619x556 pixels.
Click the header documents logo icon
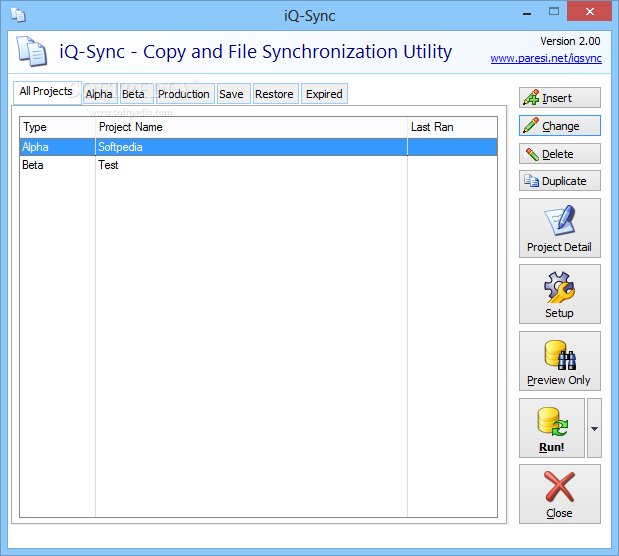[x=32, y=51]
